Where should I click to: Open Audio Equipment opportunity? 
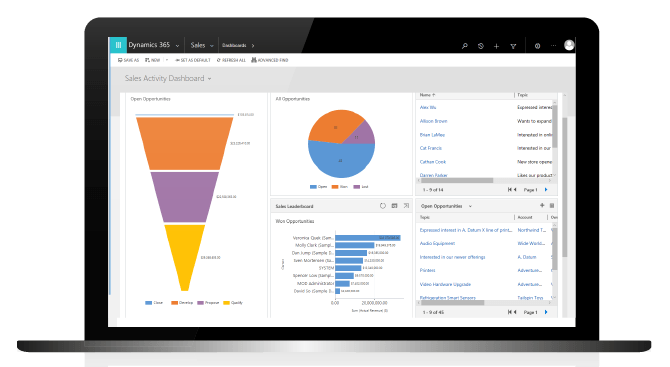pyautogui.click(x=437, y=243)
